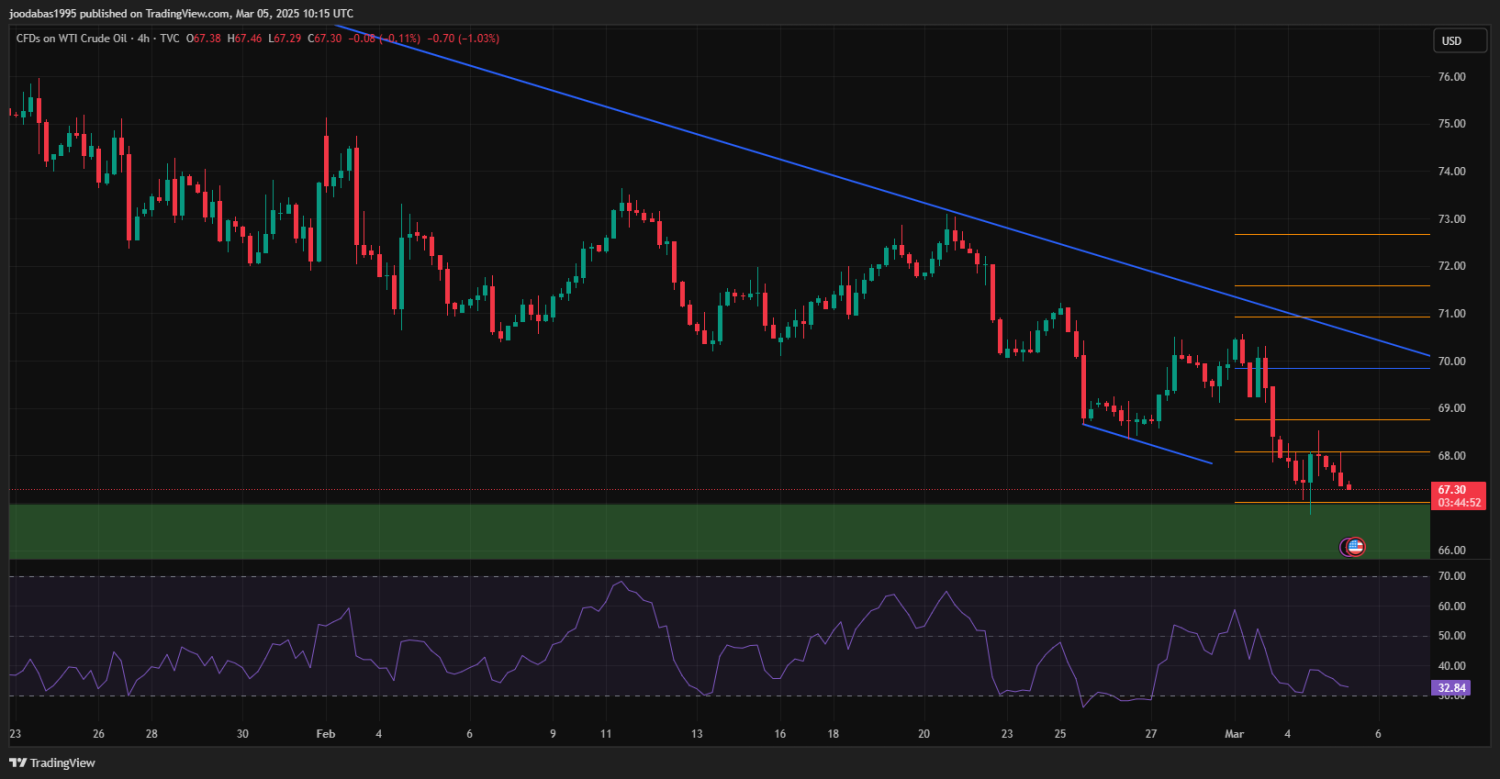Click the low value L67.29
1500x779 pixels.
pyautogui.click(x=285, y=38)
